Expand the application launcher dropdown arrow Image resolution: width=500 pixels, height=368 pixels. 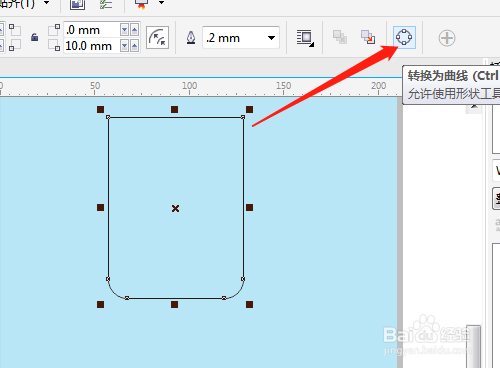[x=161, y=3]
